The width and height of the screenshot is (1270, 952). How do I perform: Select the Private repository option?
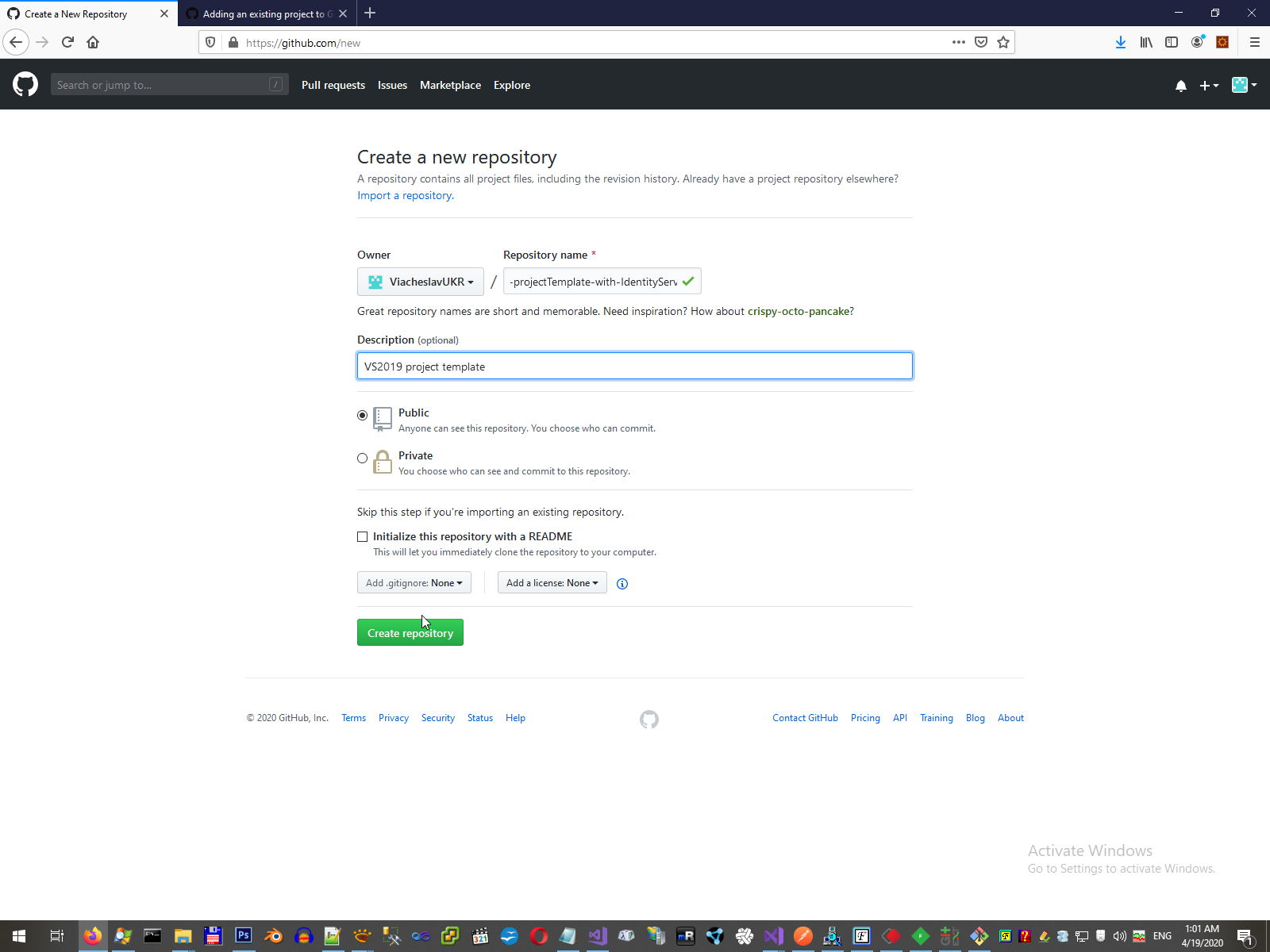[x=363, y=458]
